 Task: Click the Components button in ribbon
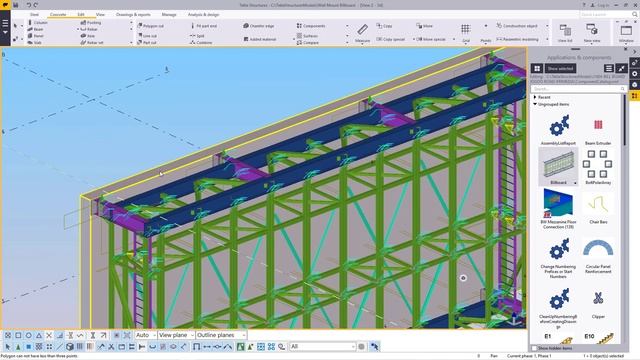point(311,26)
